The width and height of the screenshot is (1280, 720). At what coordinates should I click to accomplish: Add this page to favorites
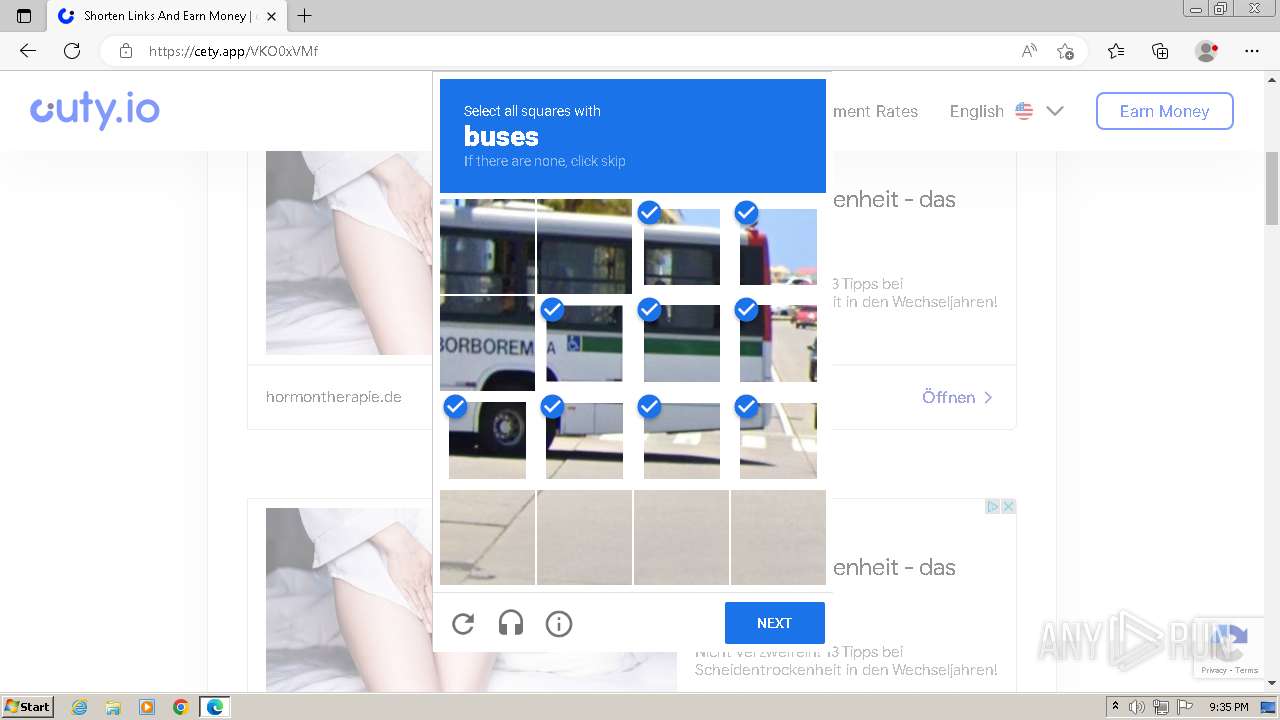pyautogui.click(x=1065, y=51)
